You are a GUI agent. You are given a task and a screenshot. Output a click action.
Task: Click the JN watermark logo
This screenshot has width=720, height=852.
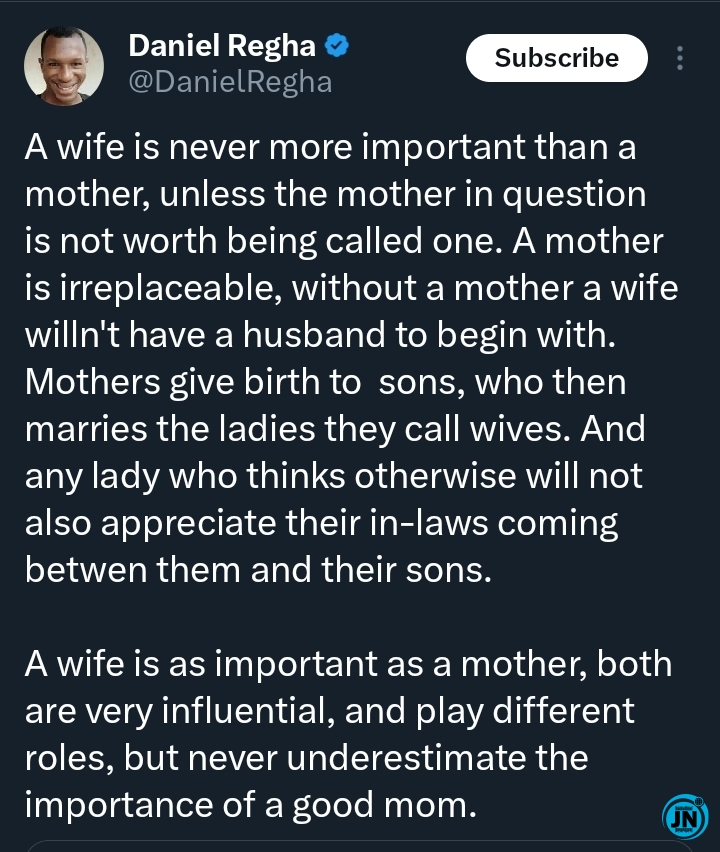pos(684,817)
